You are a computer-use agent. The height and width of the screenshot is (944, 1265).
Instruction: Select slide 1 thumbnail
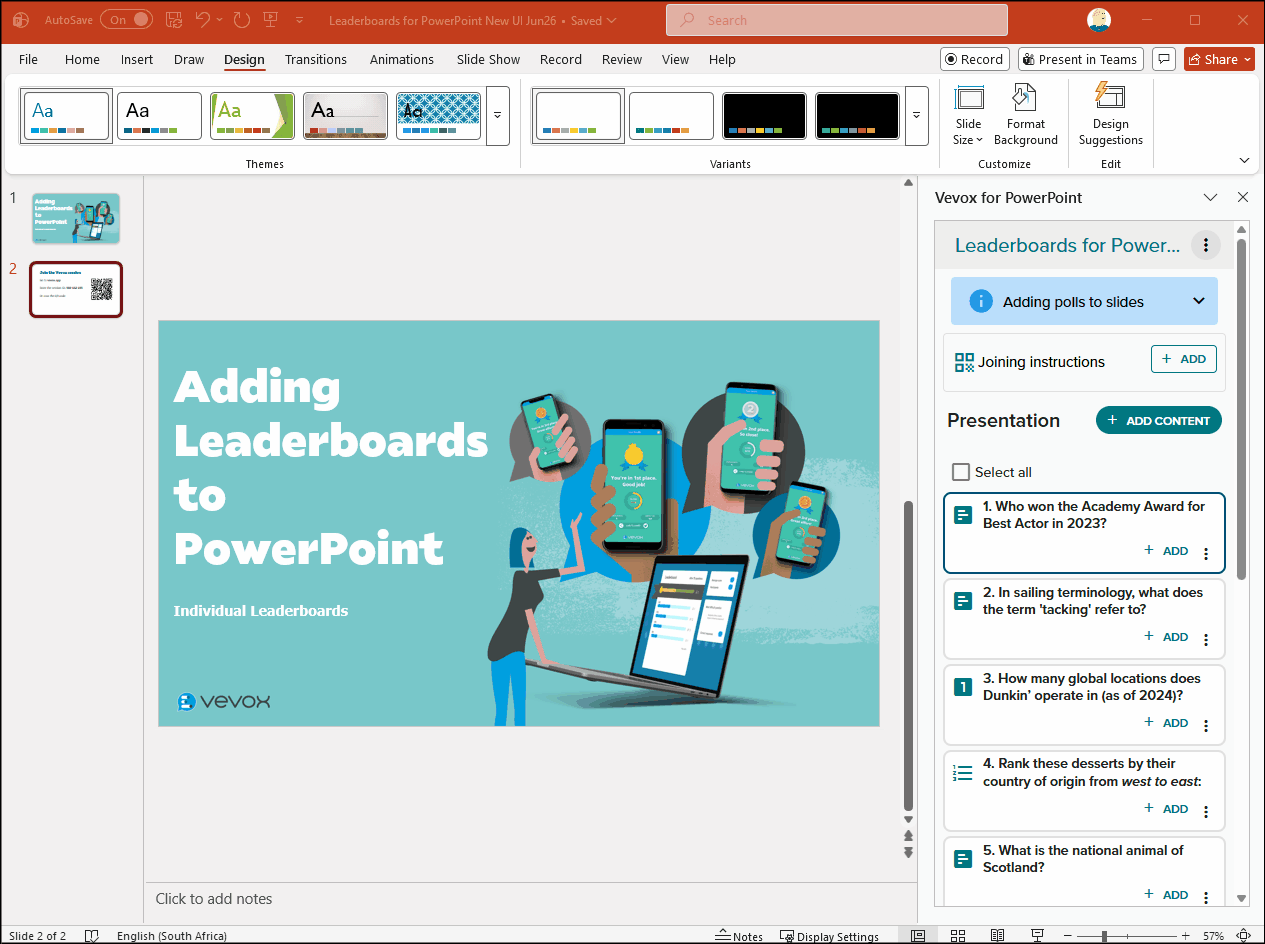[x=76, y=218]
